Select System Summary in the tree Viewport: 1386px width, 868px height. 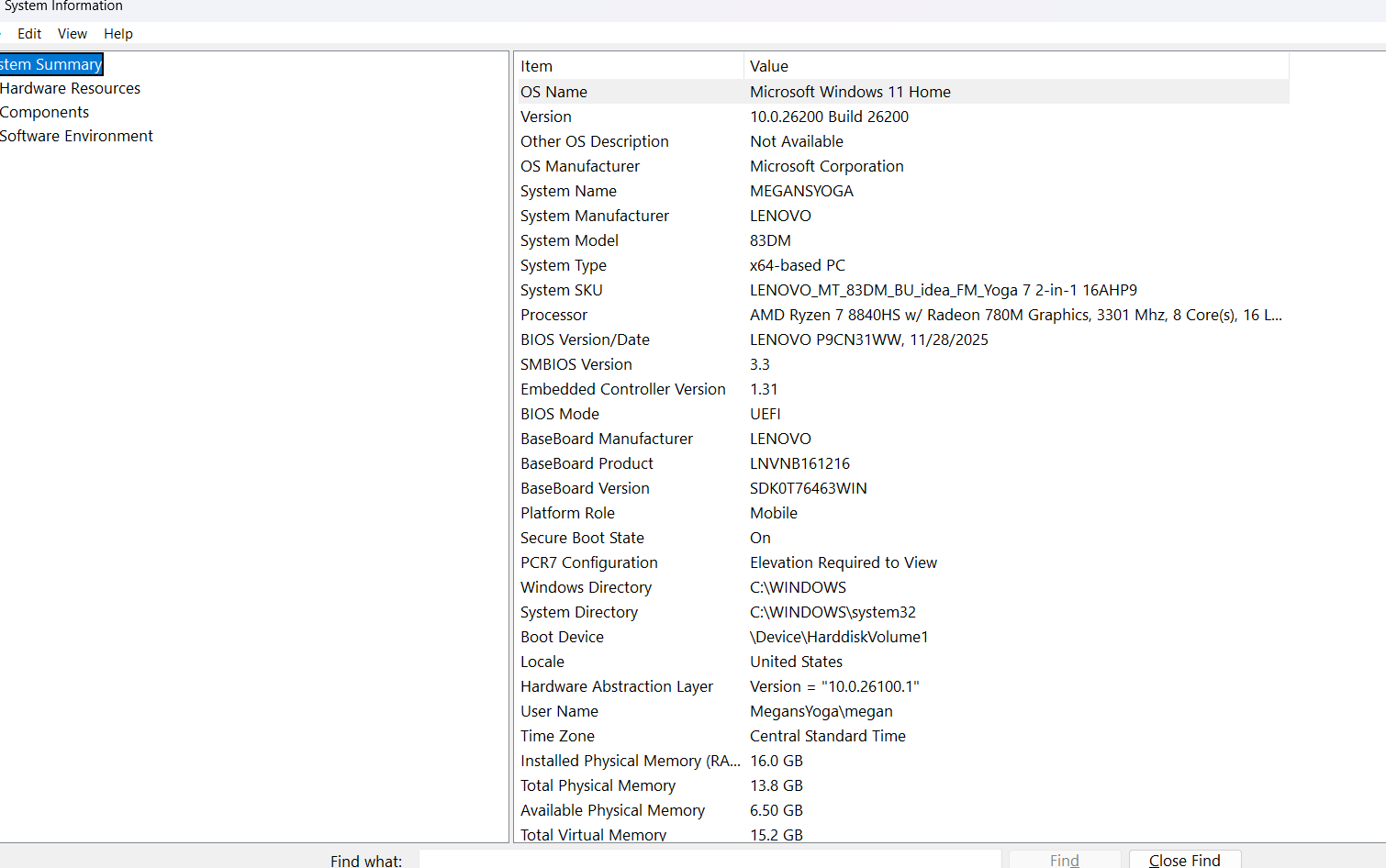50,64
